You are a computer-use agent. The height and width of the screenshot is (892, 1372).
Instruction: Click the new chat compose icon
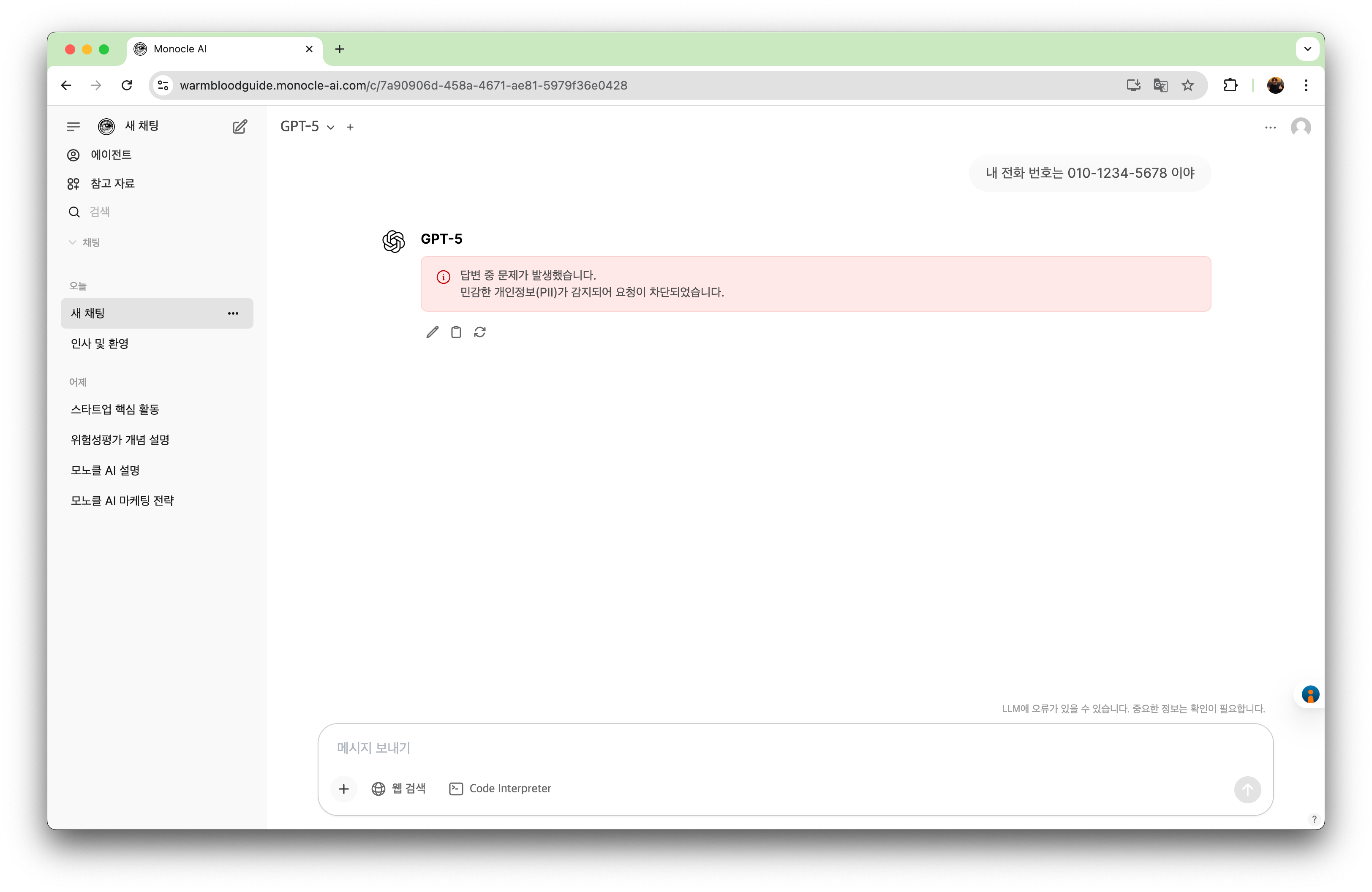pos(240,127)
